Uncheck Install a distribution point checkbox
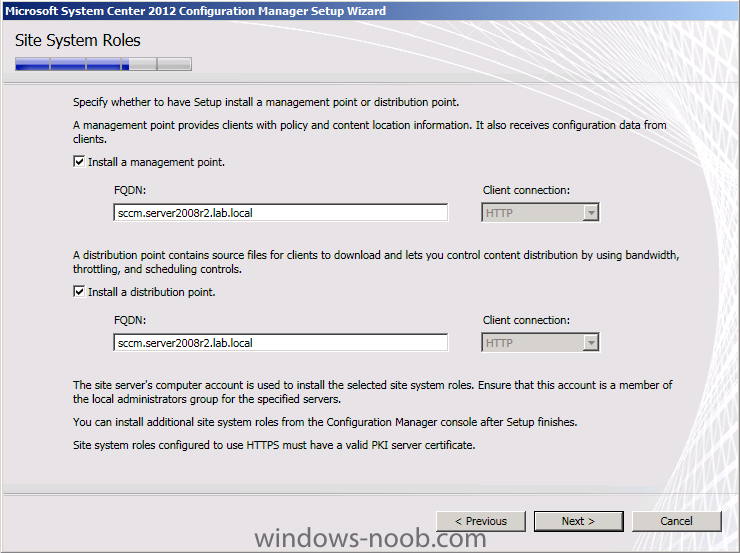Viewport: 740px width, 553px height. (x=79, y=292)
